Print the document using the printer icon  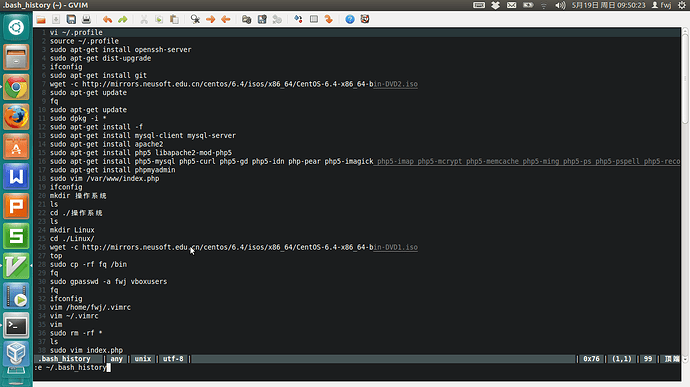click(86, 19)
